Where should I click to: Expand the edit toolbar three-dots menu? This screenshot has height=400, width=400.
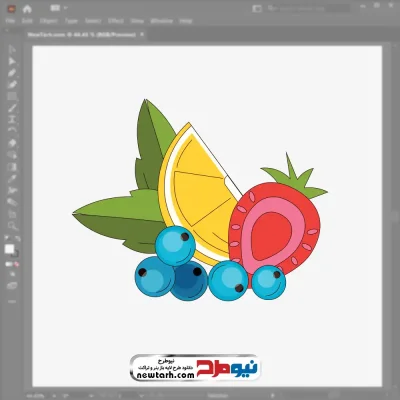coord(12,301)
